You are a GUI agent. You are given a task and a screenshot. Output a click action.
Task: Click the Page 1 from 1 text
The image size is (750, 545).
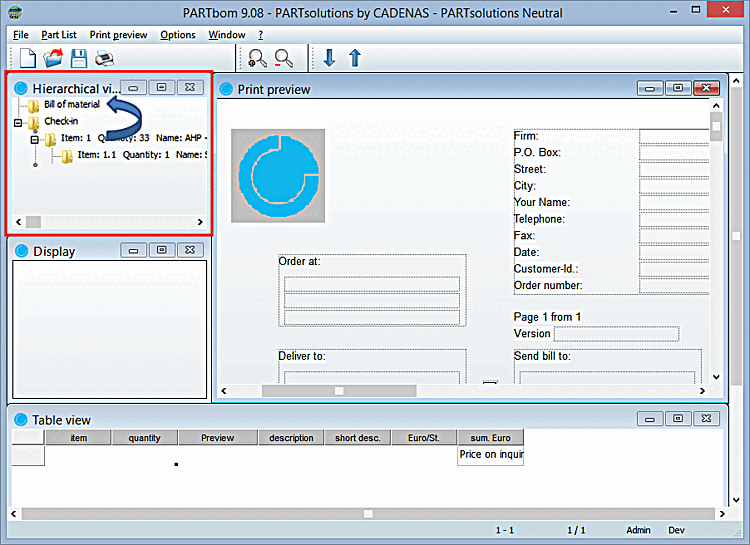pos(547,317)
